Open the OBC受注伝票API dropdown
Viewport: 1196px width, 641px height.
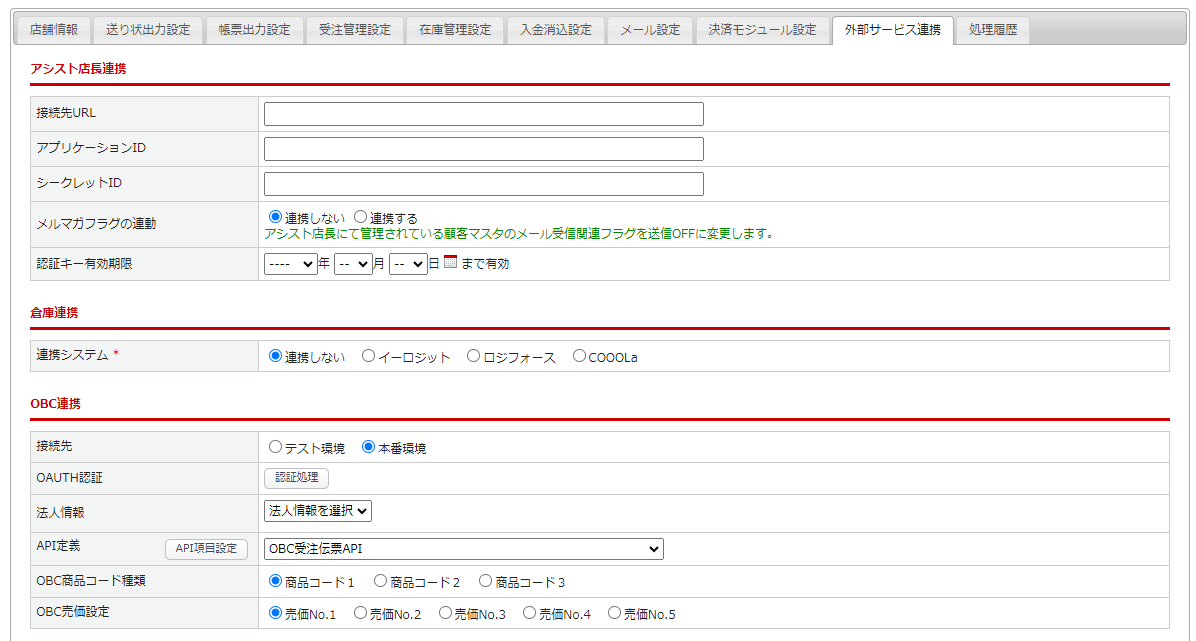click(463, 548)
